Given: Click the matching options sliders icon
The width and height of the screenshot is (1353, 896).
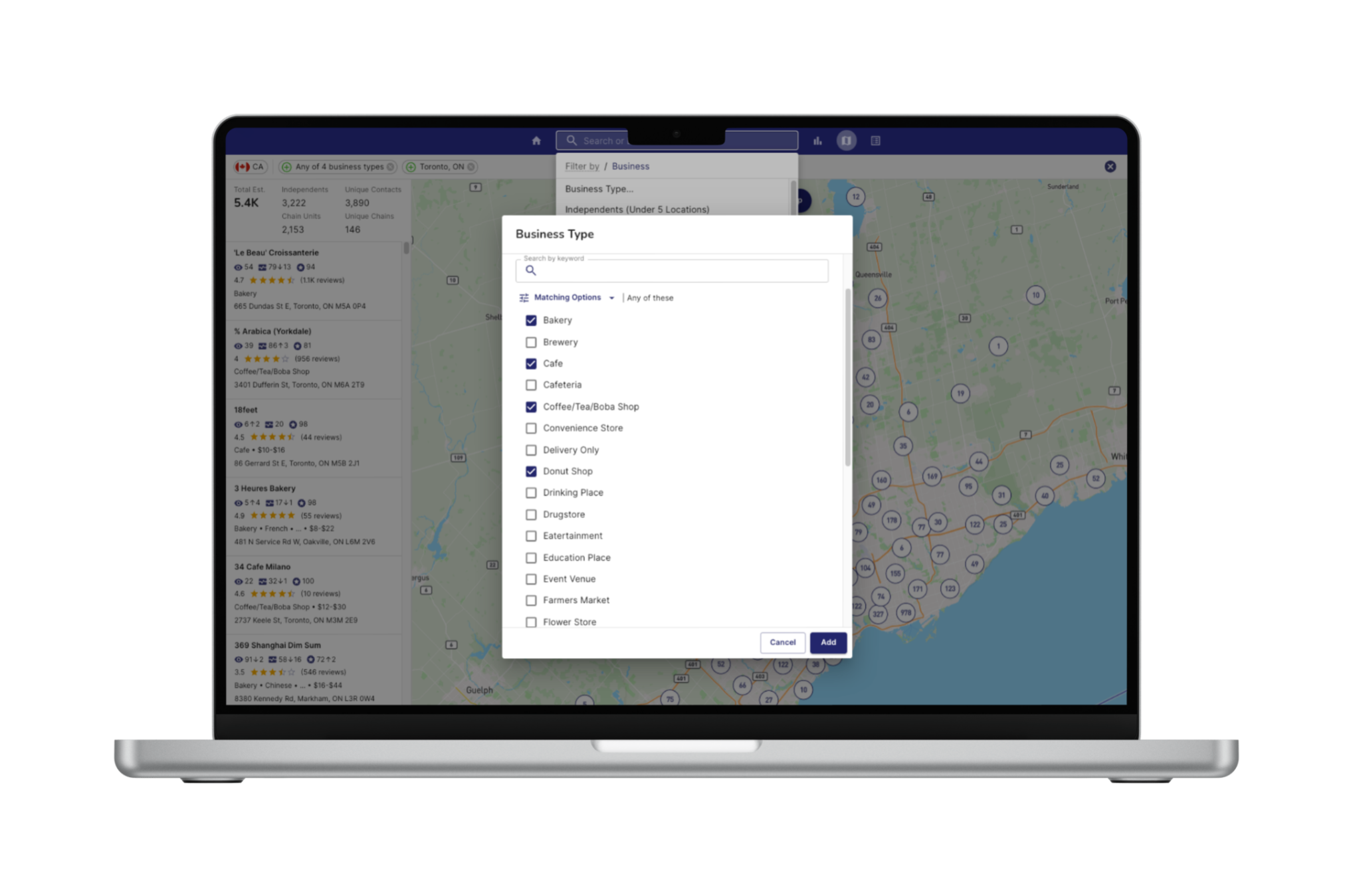Looking at the screenshot, I should (x=524, y=298).
